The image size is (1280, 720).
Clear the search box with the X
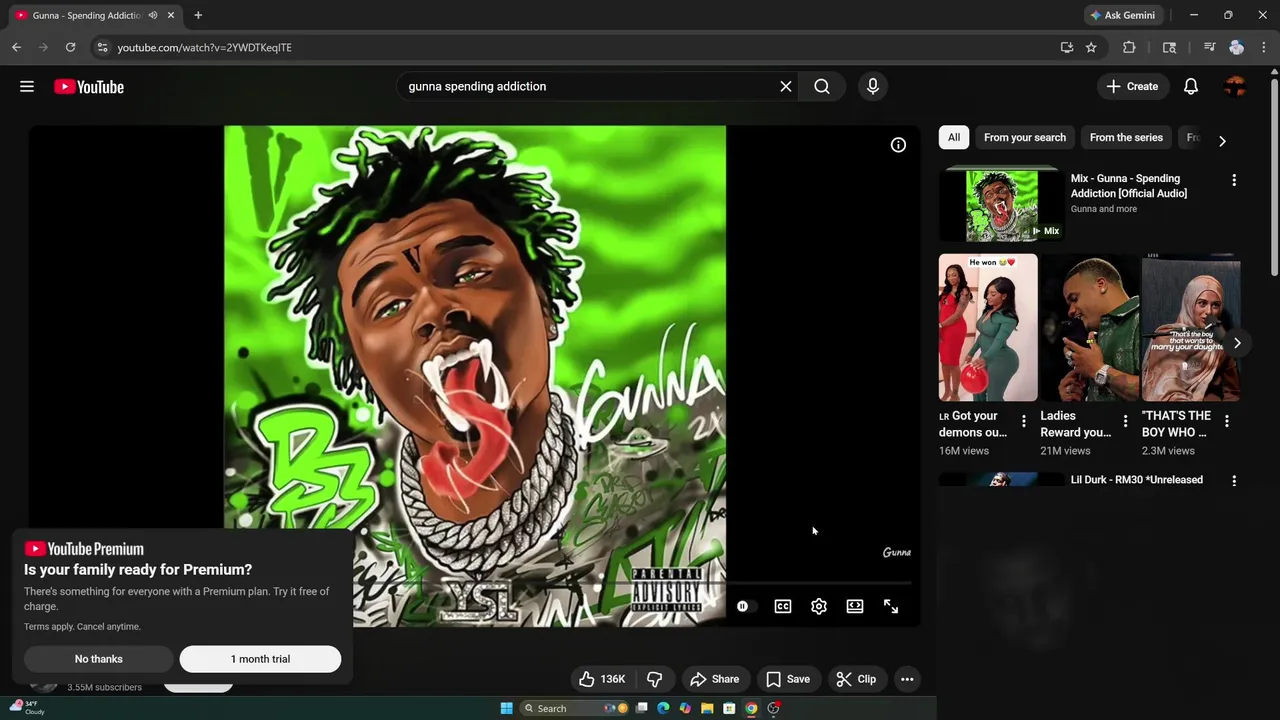(x=786, y=87)
